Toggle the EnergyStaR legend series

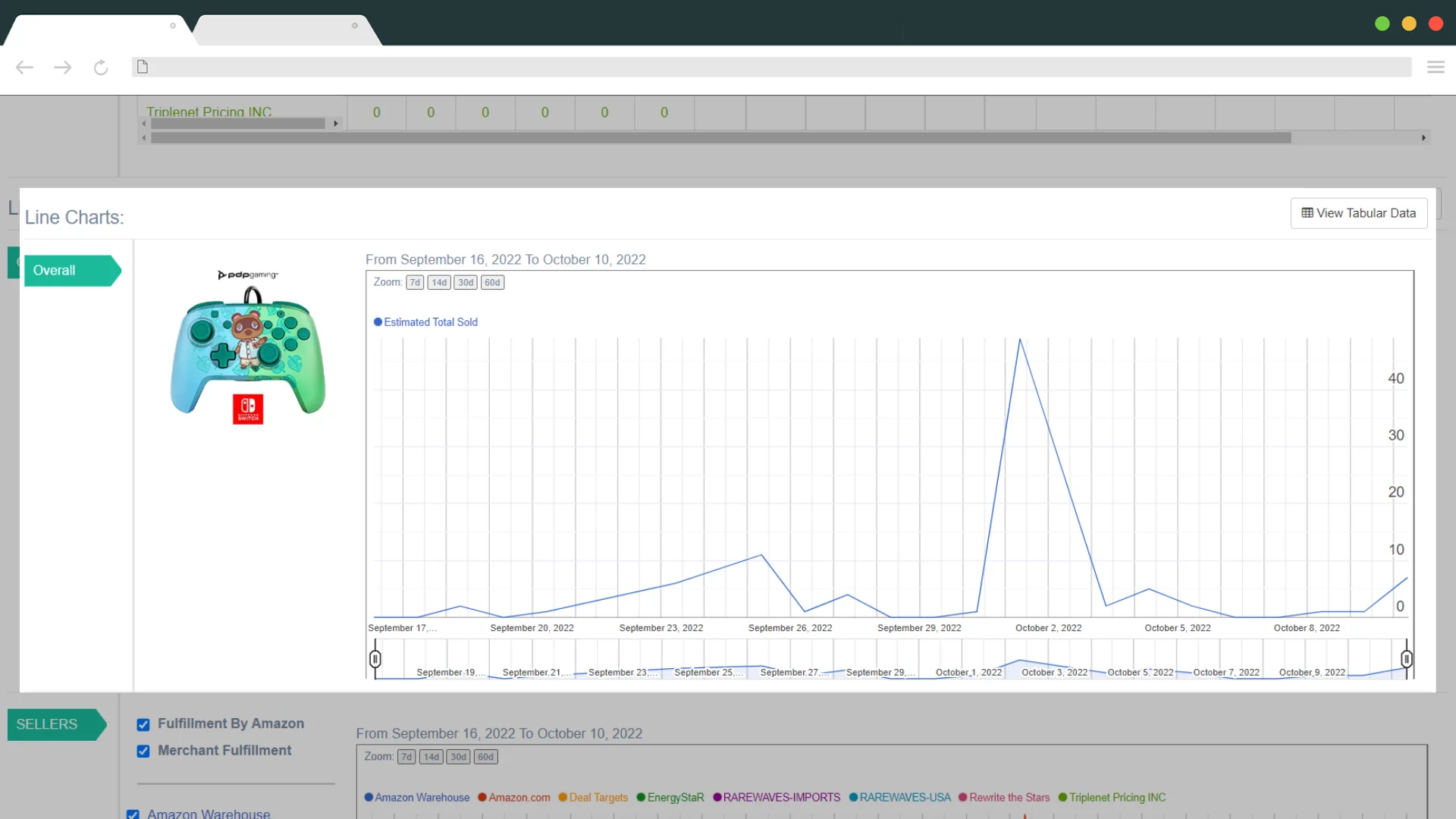click(x=670, y=798)
